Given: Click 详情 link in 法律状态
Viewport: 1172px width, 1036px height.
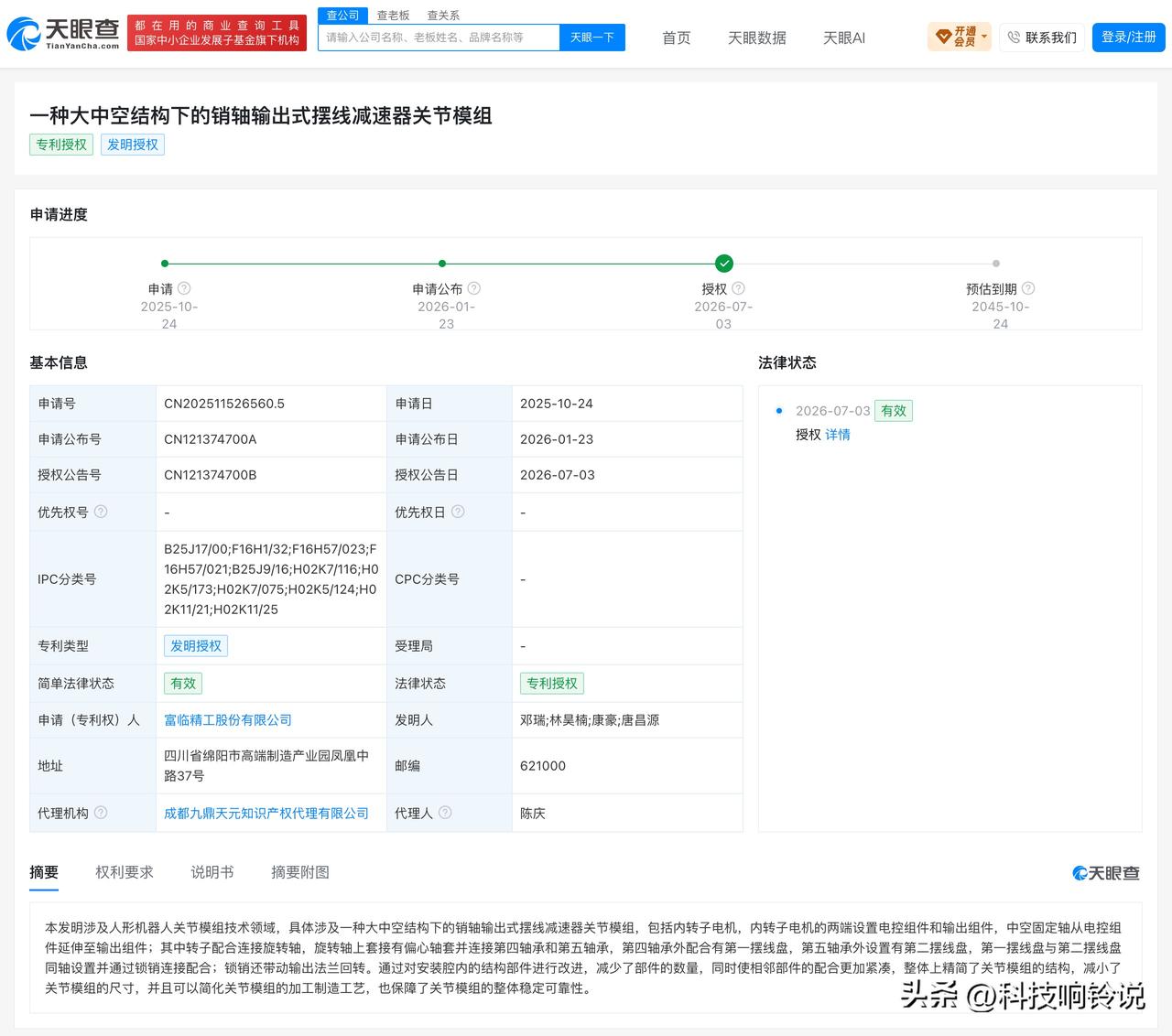Looking at the screenshot, I should click(x=838, y=435).
